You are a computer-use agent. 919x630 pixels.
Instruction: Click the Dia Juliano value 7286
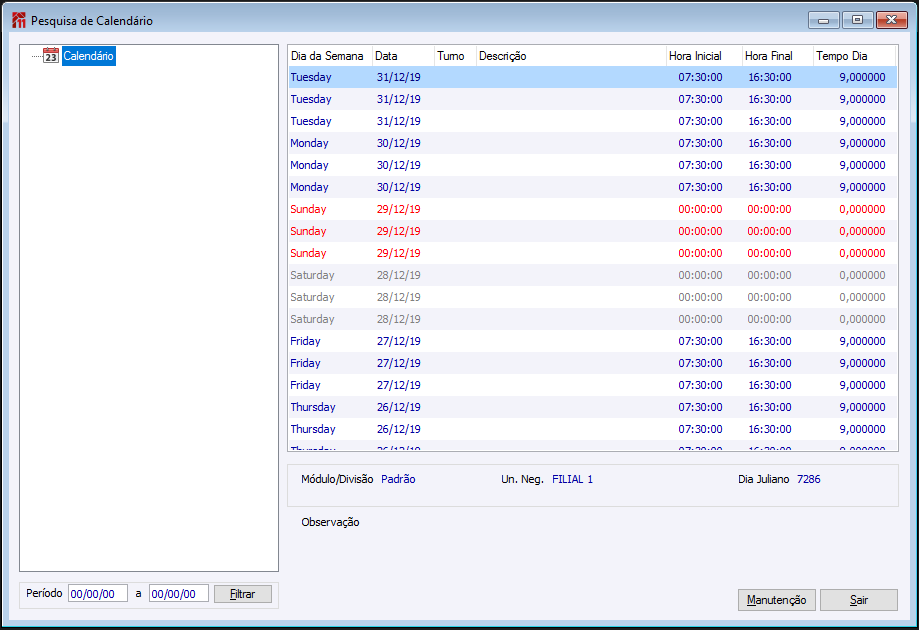click(809, 479)
